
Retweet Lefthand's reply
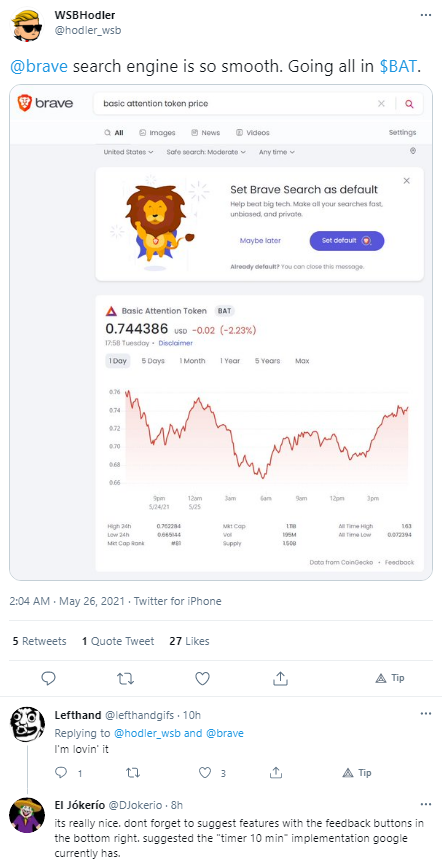[133, 773]
